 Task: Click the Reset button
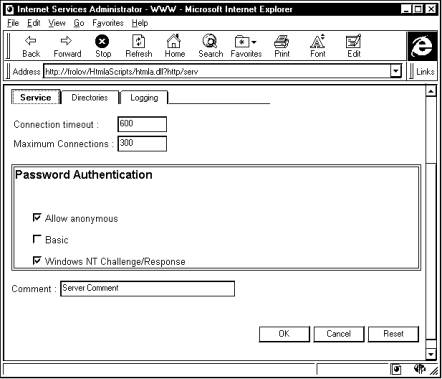coord(393,334)
